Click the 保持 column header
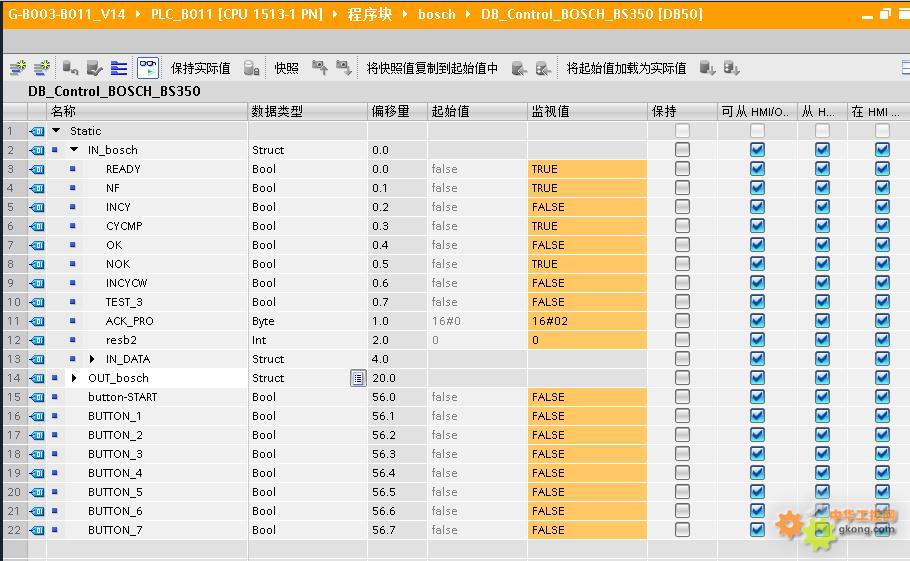 pyautogui.click(x=682, y=111)
